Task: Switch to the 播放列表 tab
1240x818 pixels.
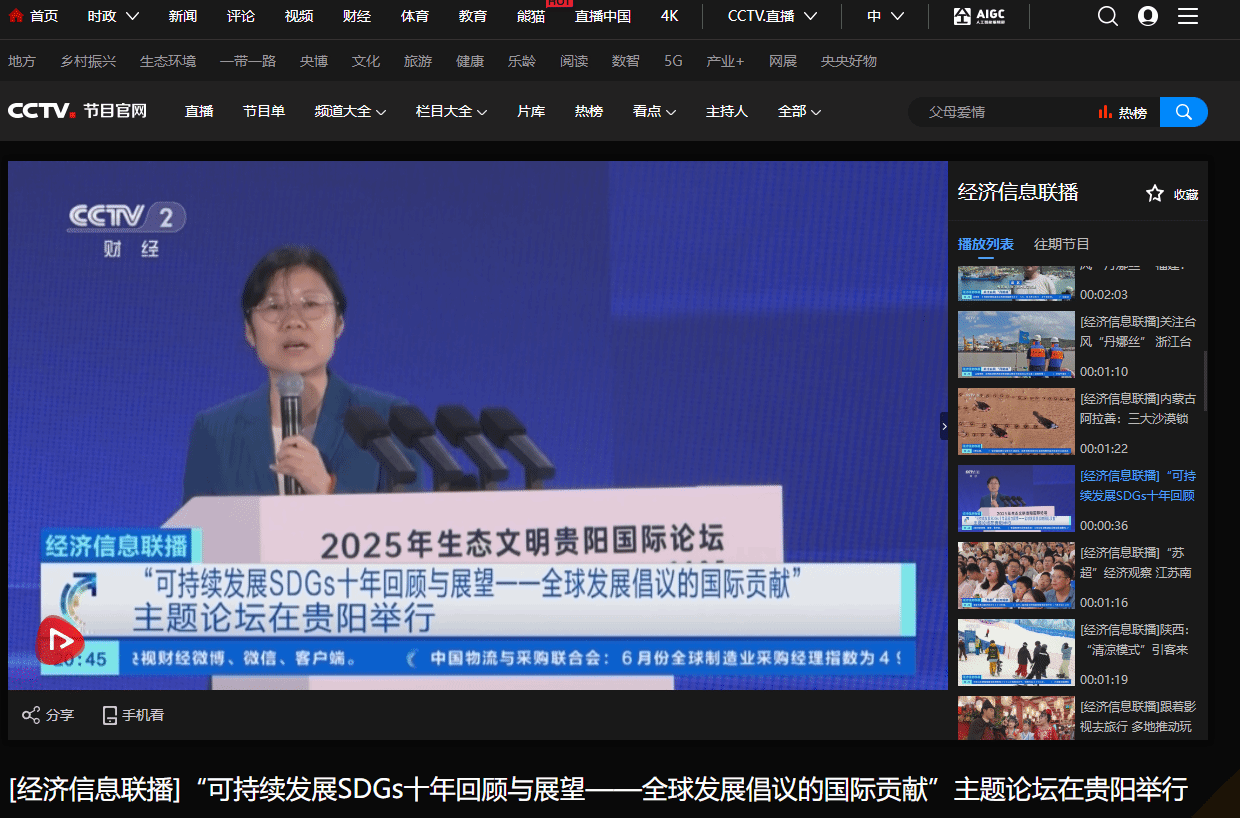Action: click(x=986, y=244)
